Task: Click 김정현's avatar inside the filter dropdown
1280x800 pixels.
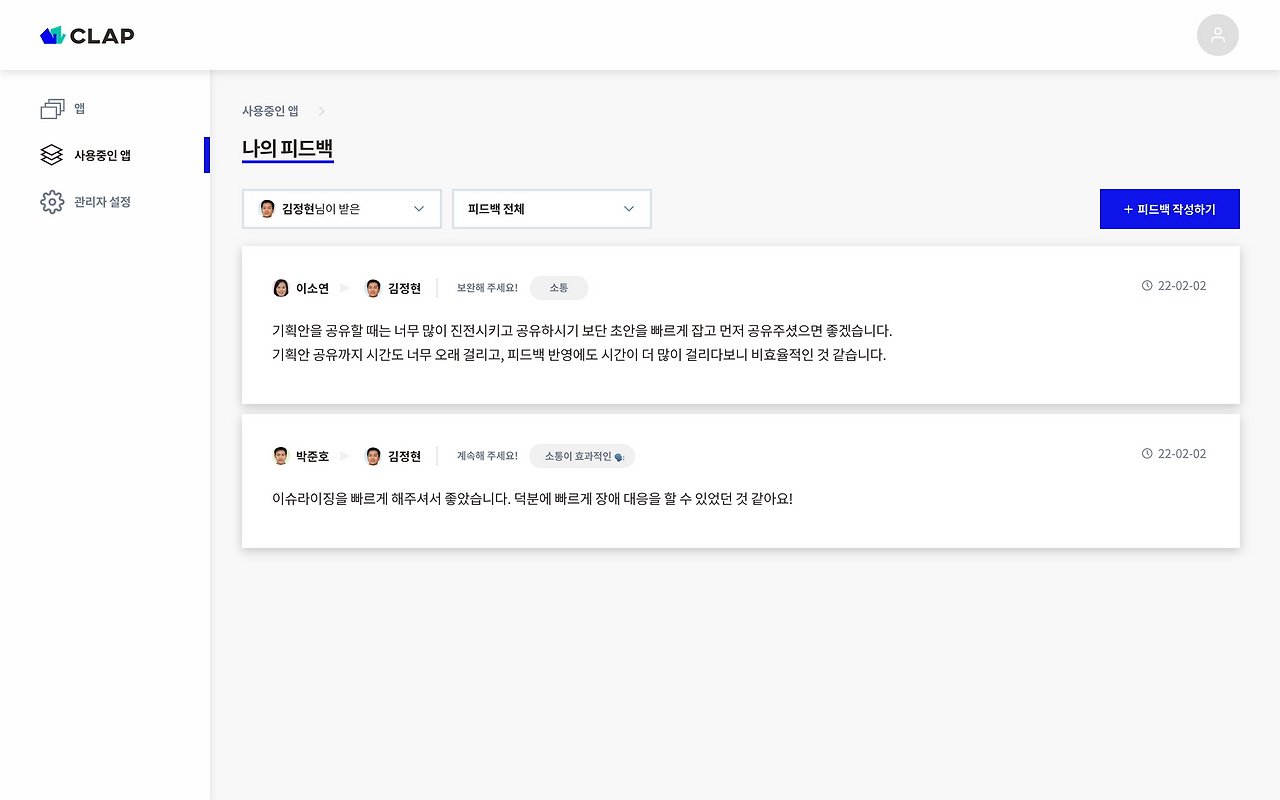Action: [x=267, y=208]
